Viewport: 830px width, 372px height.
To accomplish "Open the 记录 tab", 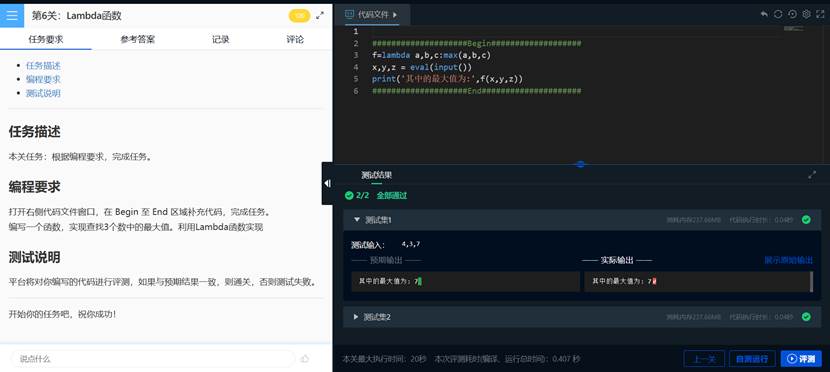I will coord(221,39).
